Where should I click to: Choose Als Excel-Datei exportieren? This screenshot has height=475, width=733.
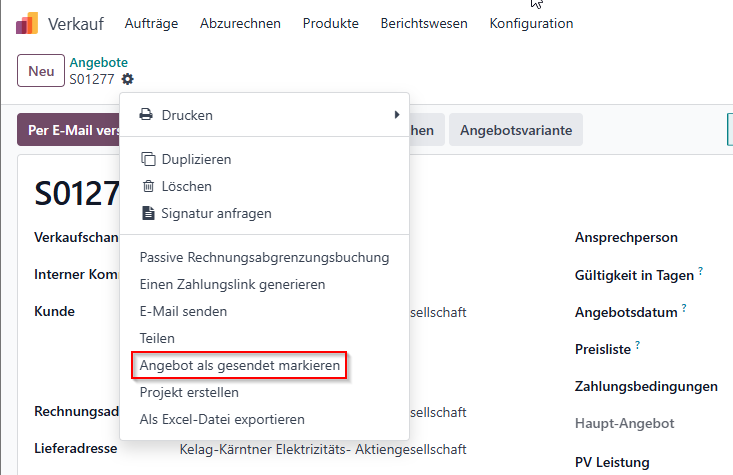[222, 419]
